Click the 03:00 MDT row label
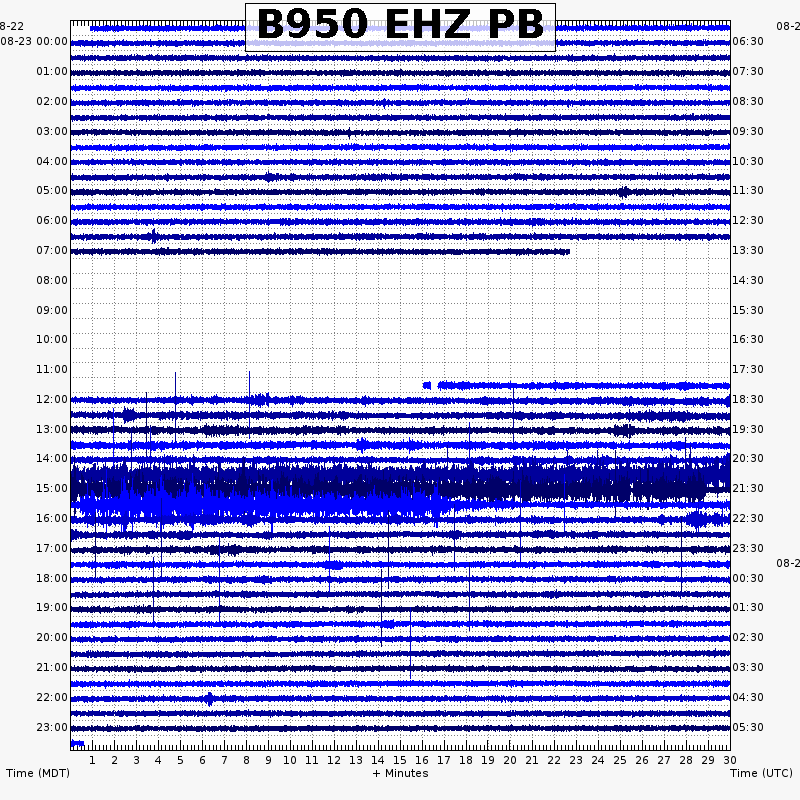The image size is (800, 800). [52, 132]
